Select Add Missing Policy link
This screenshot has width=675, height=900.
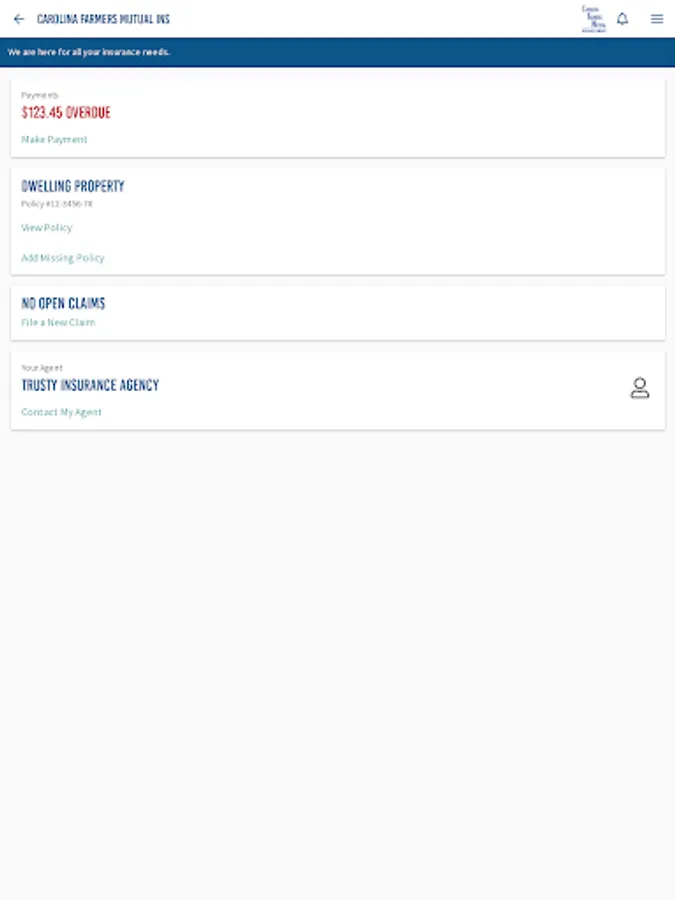tap(63, 258)
